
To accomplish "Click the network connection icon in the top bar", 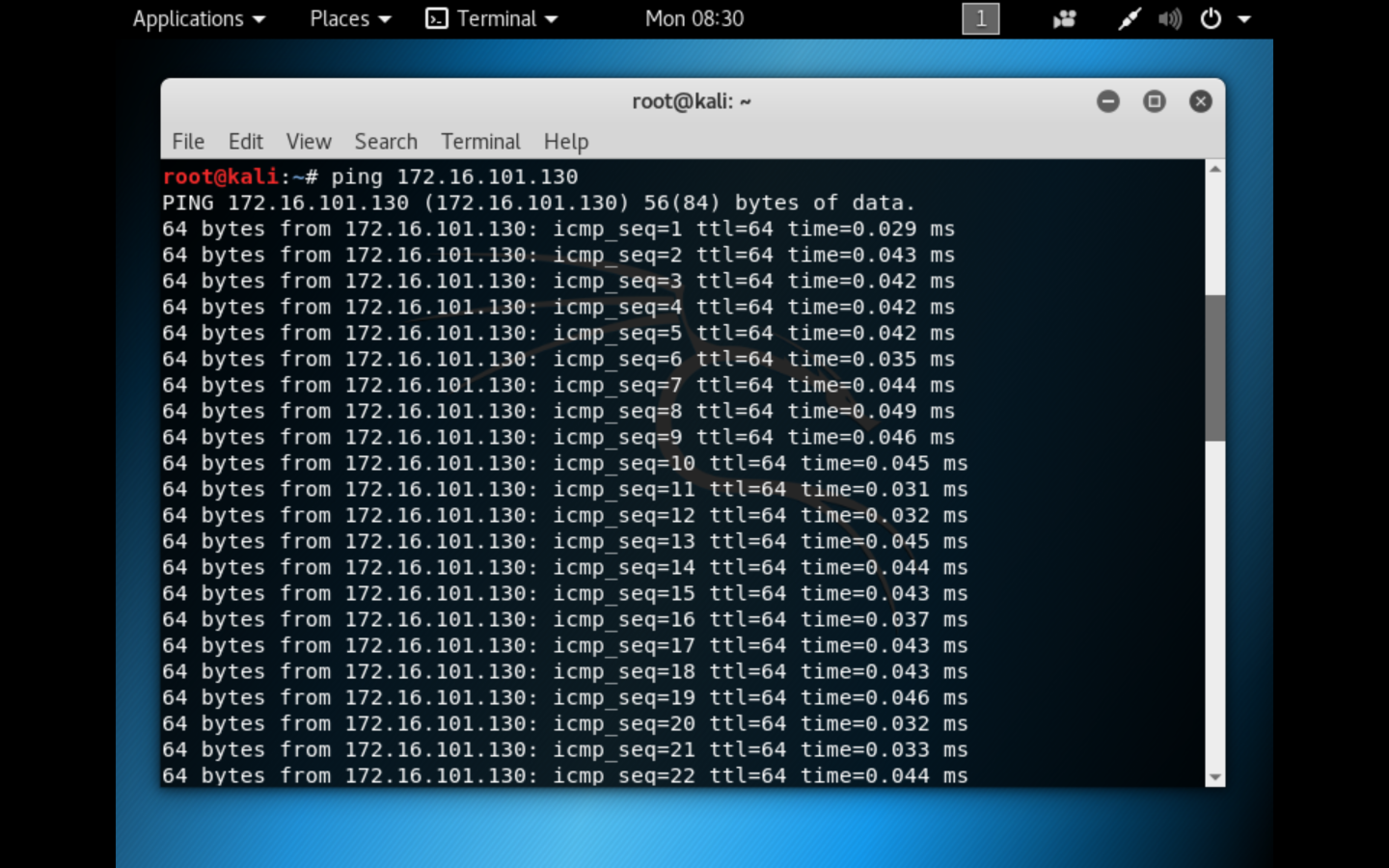I will (x=1129, y=19).
